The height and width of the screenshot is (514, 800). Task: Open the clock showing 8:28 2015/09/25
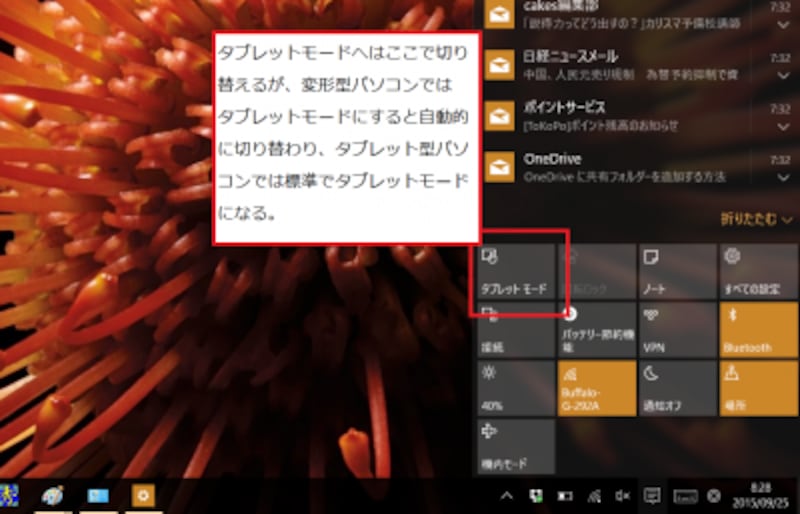[x=760, y=495]
